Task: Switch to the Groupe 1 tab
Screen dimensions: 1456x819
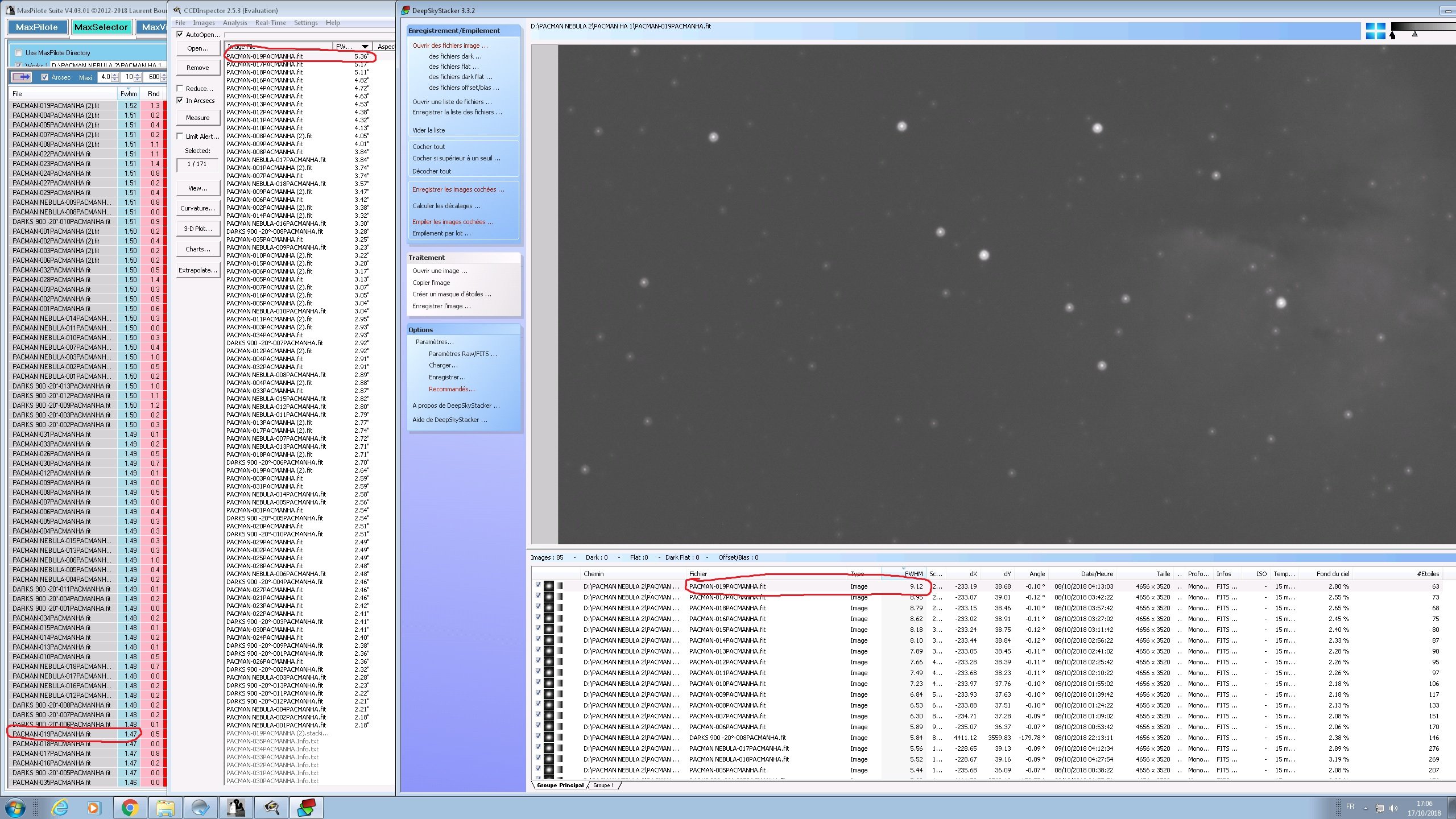Action: click(603, 785)
